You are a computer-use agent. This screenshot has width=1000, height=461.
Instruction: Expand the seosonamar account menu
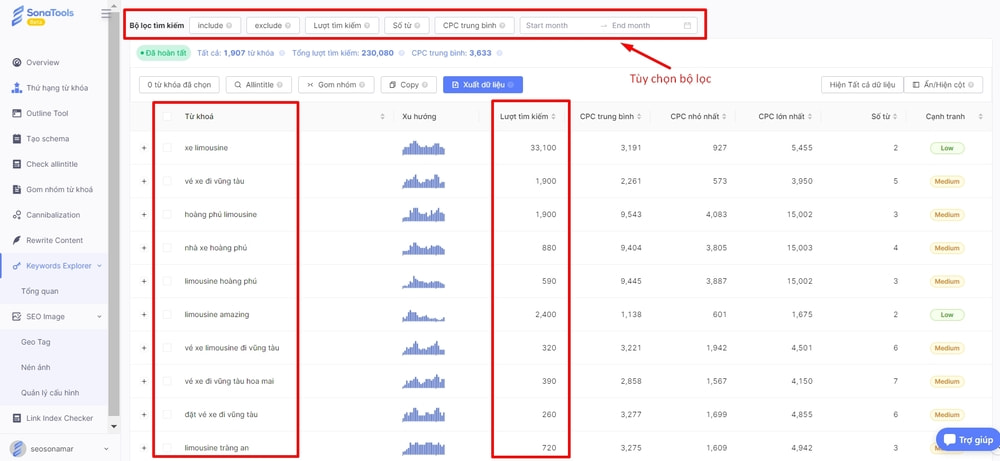pyautogui.click(x=105, y=449)
